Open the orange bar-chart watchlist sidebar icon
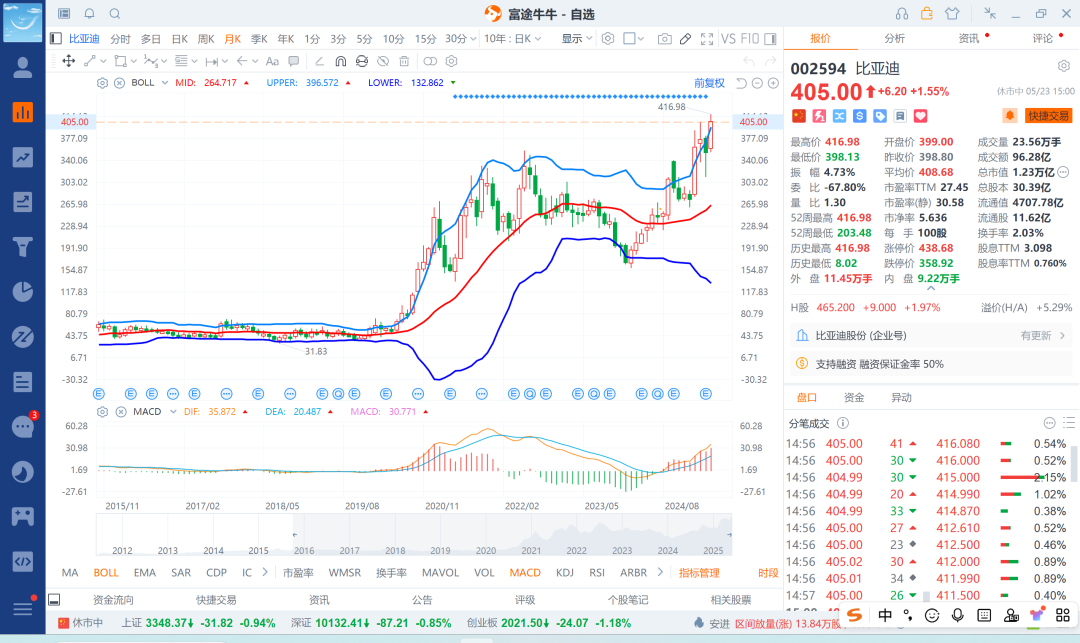1080x643 pixels. coord(23,112)
